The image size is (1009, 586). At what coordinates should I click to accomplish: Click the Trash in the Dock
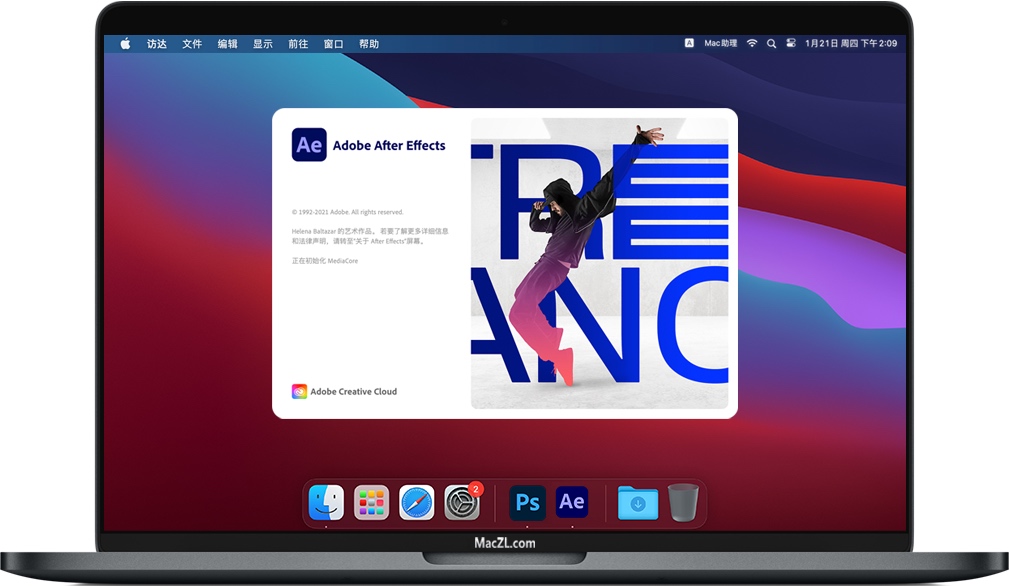(683, 502)
